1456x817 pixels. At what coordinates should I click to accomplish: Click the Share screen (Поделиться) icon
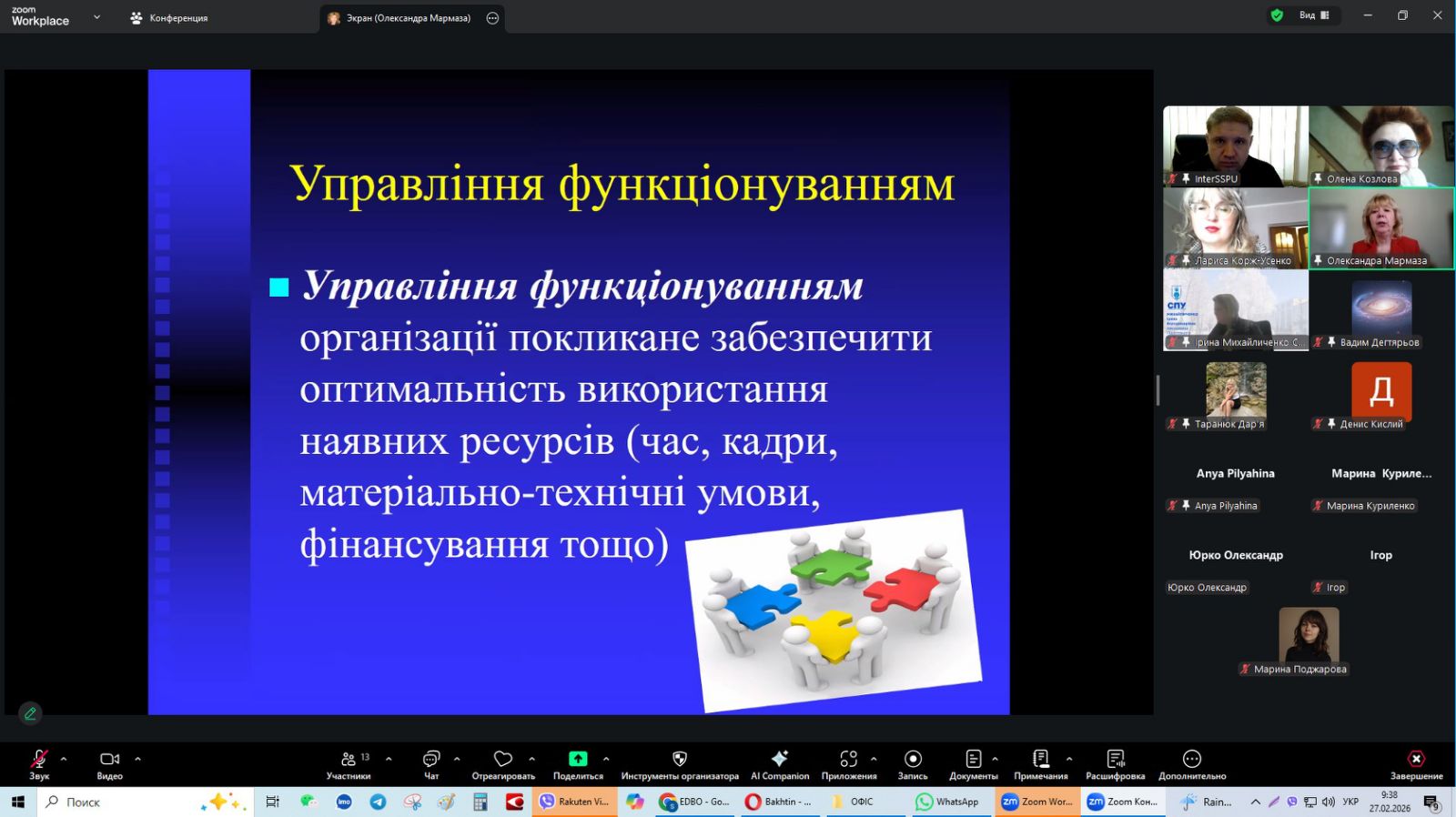point(578,760)
